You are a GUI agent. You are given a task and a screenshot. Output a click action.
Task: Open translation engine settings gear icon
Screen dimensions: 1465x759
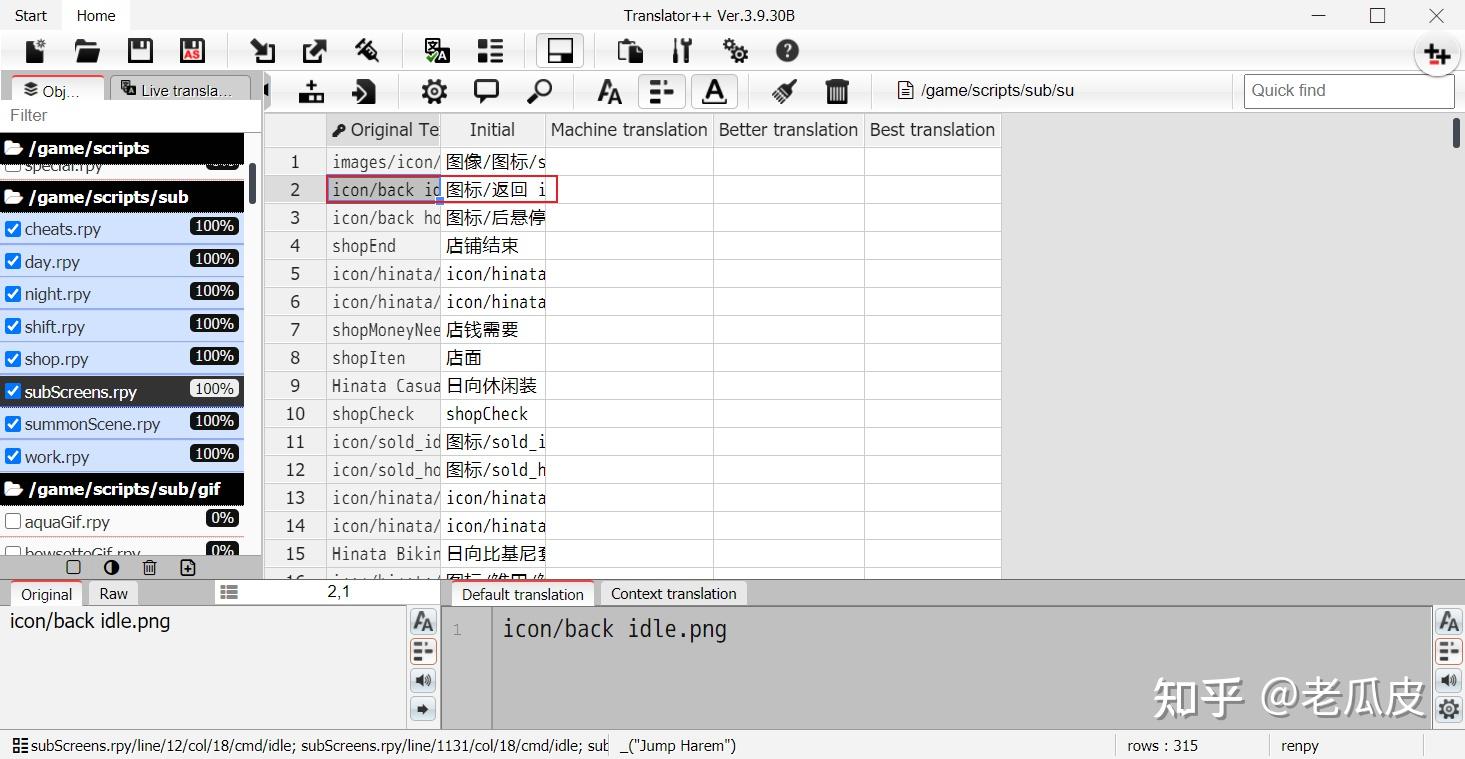433,91
